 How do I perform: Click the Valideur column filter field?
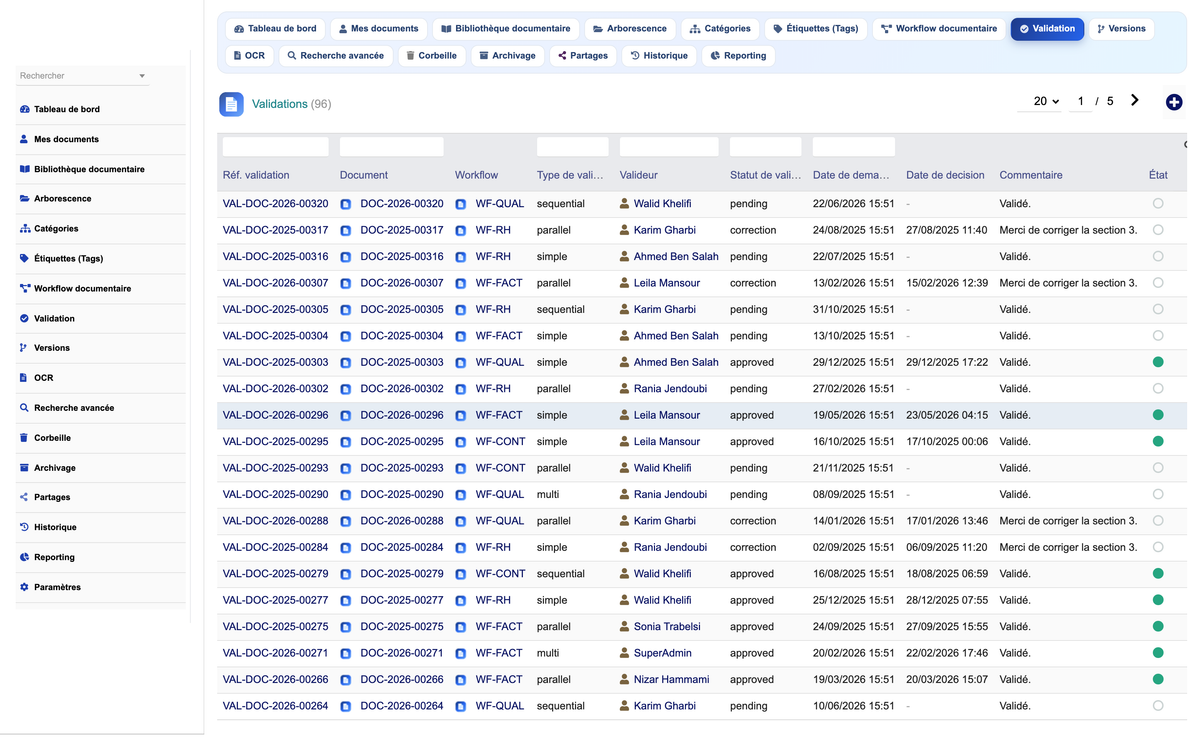pyautogui.click(x=669, y=147)
